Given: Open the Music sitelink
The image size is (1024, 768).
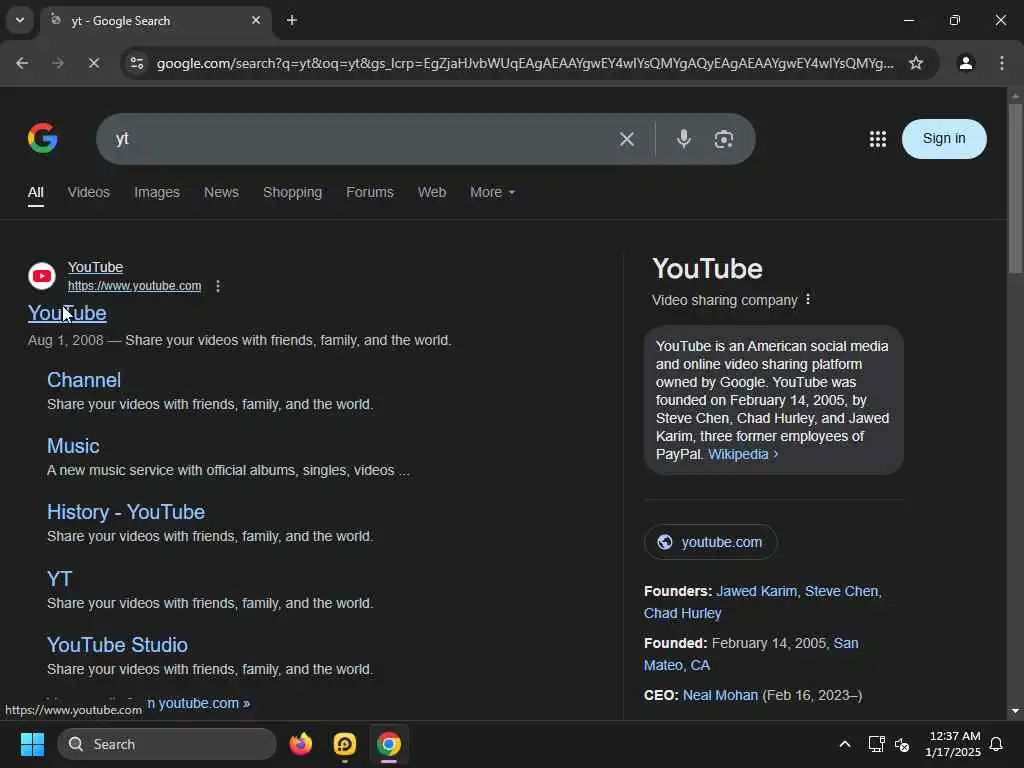Looking at the screenshot, I should click(x=73, y=446).
